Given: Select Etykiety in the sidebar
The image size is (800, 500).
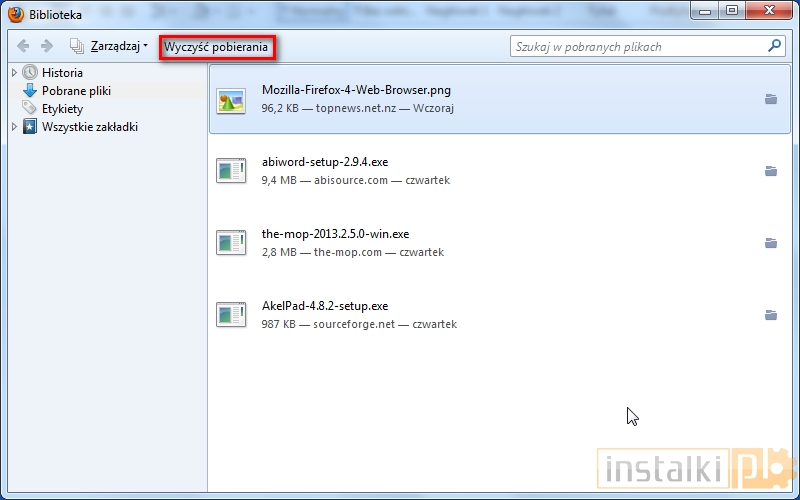Looking at the screenshot, I should (x=62, y=109).
